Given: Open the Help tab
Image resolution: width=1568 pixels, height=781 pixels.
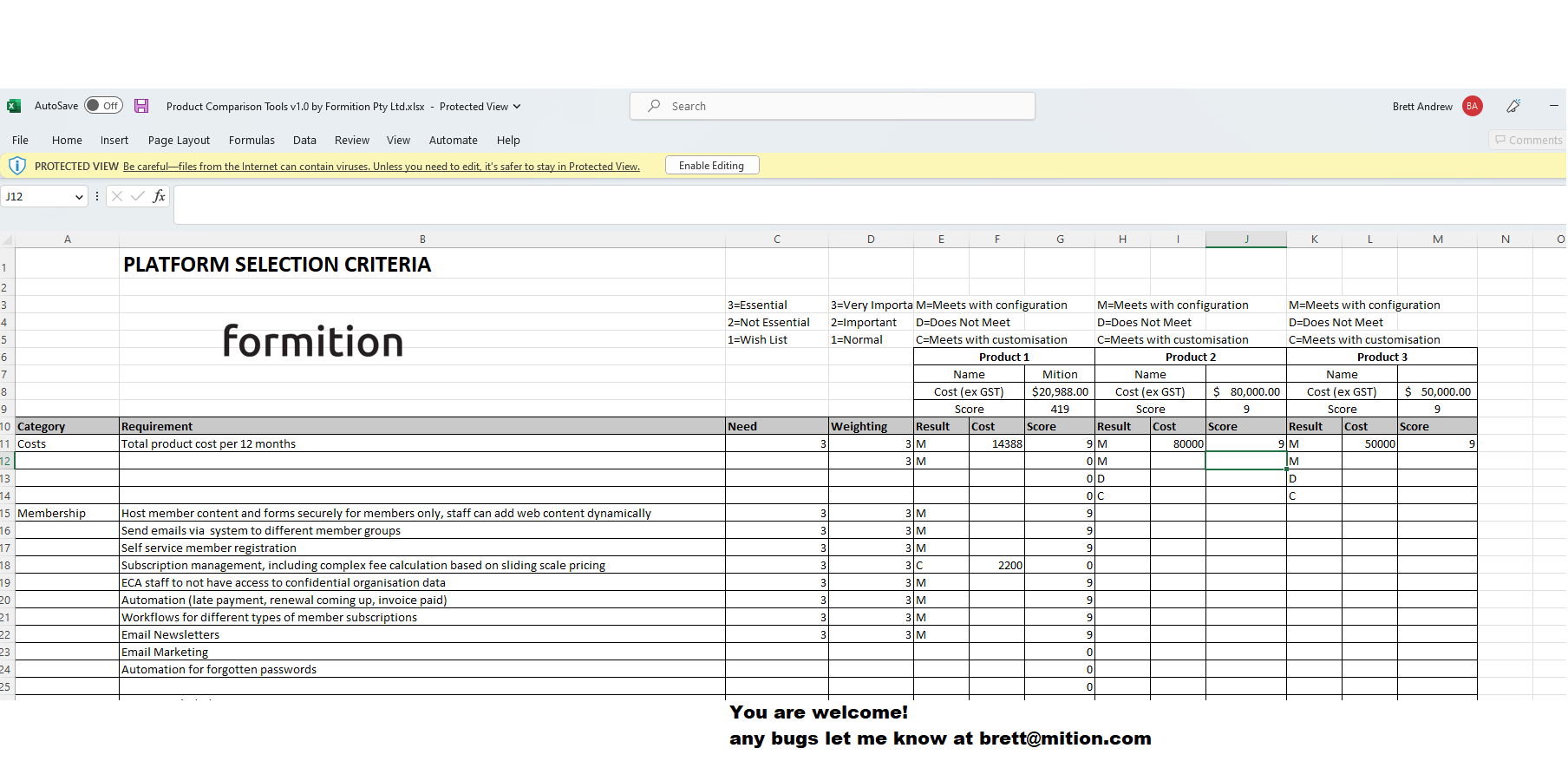Looking at the screenshot, I should (508, 140).
